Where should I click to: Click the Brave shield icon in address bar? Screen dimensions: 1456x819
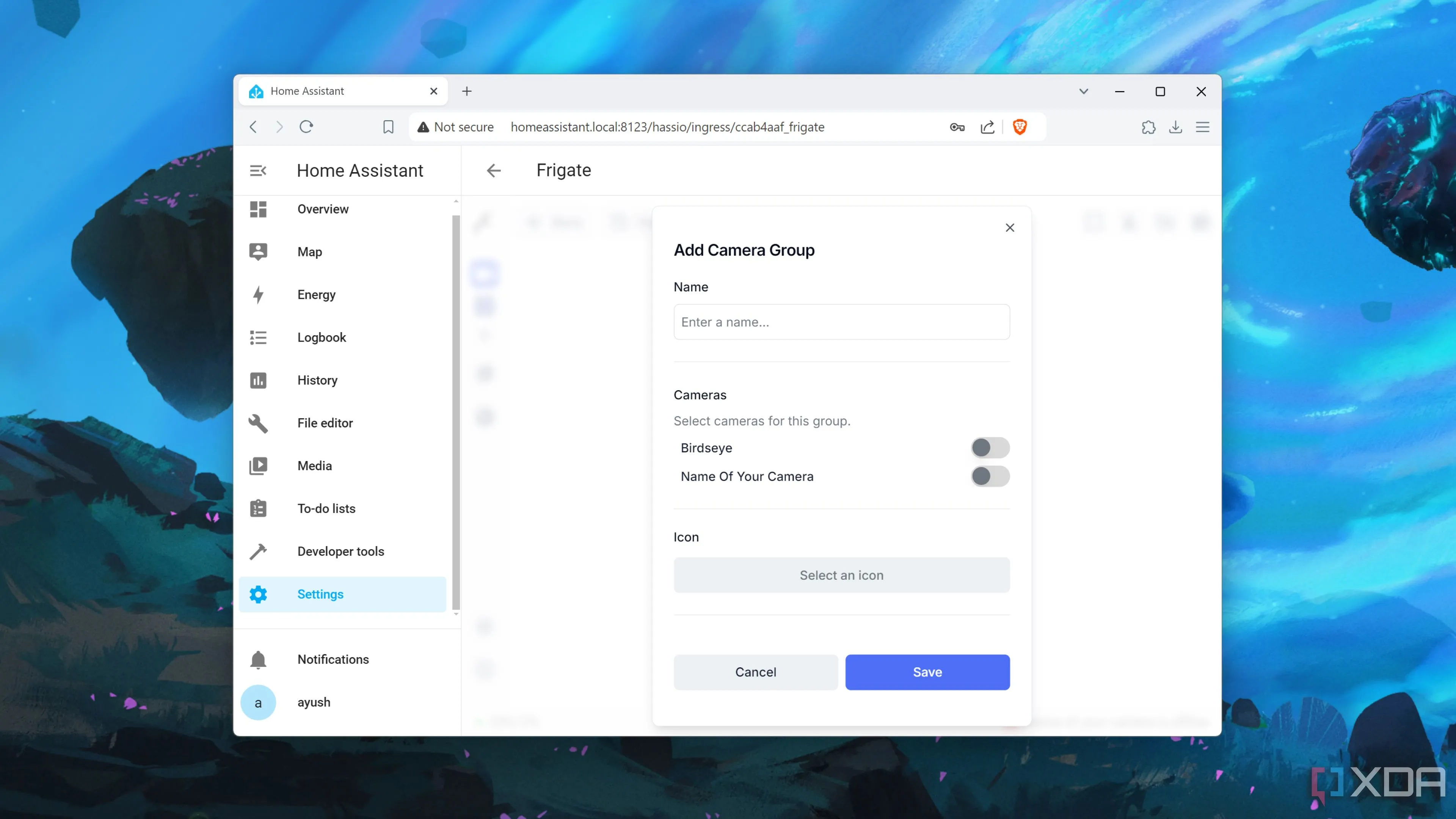coord(1020,127)
